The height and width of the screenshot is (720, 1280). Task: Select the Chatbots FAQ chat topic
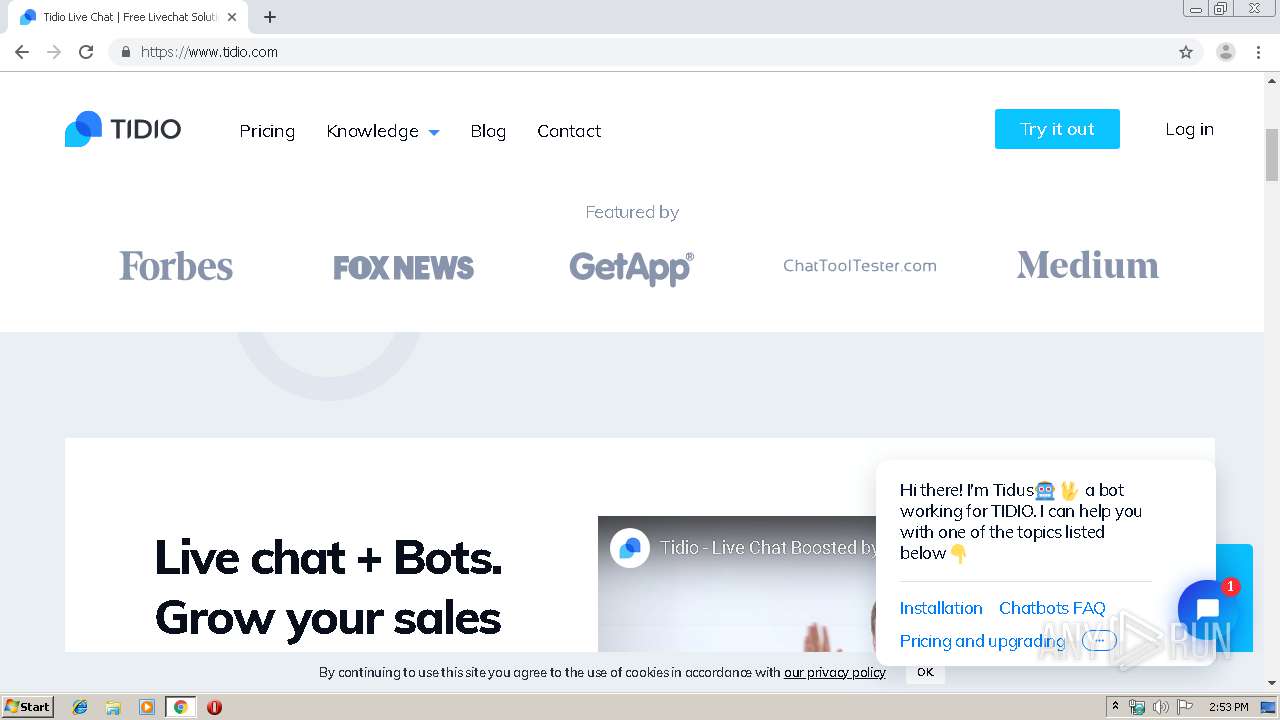pyautogui.click(x=1052, y=608)
